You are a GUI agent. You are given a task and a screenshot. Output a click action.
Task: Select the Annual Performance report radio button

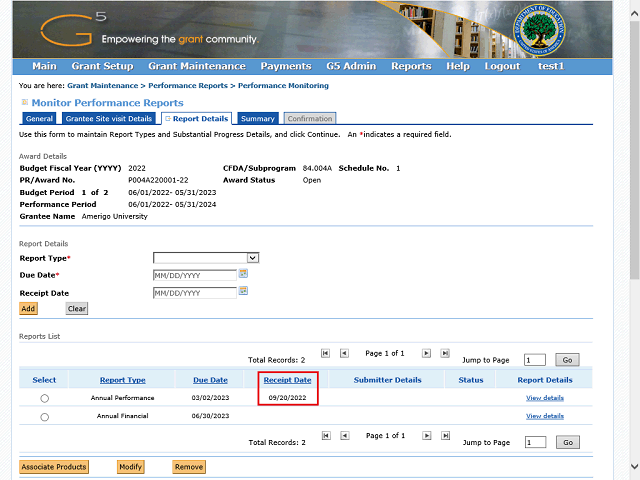44,398
